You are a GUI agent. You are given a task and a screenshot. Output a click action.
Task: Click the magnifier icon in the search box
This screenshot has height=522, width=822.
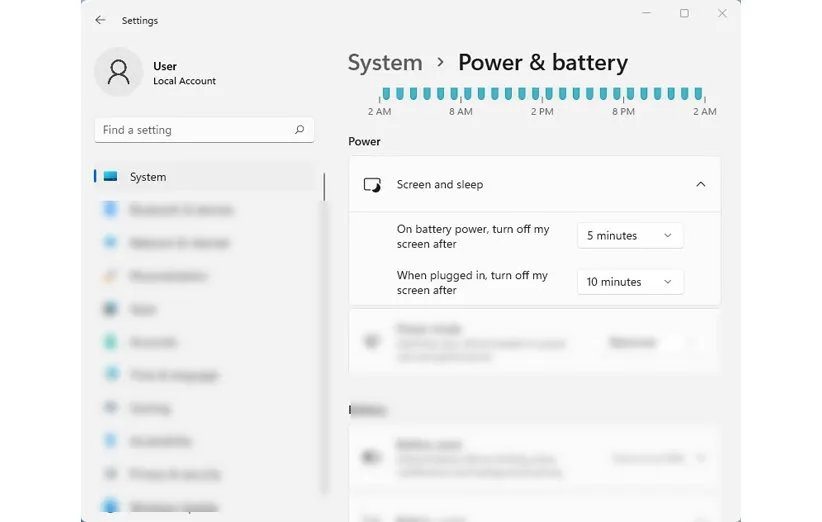click(299, 130)
